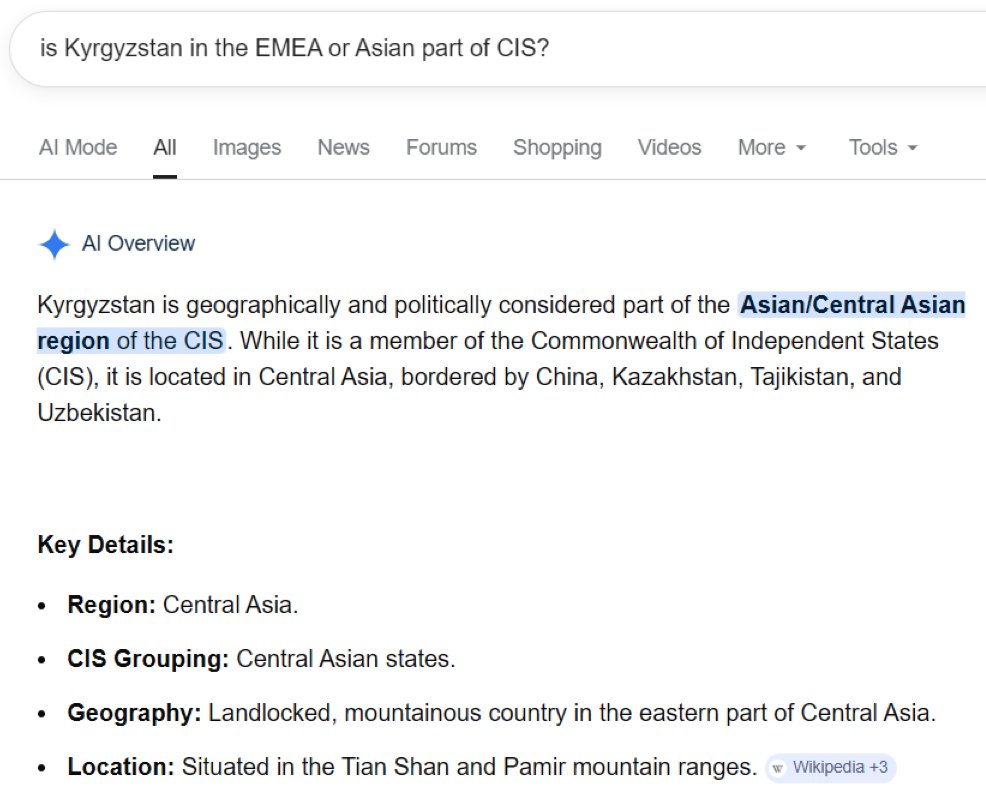This screenshot has width=986, height=795.
Task: Click the highlighted 'Asian/Central Asian' text
Action: point(853,305)
